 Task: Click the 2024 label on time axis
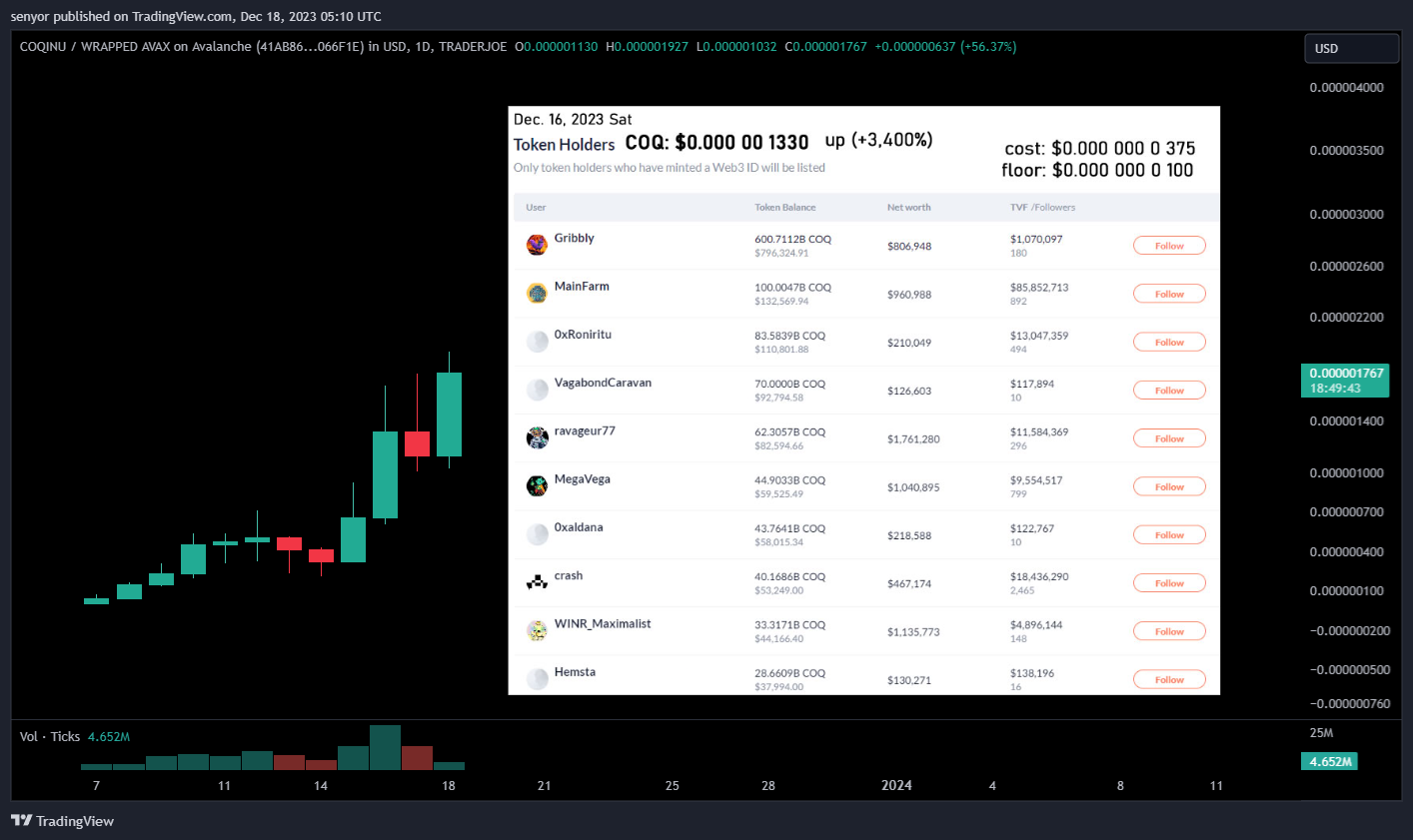pos(896,785)
